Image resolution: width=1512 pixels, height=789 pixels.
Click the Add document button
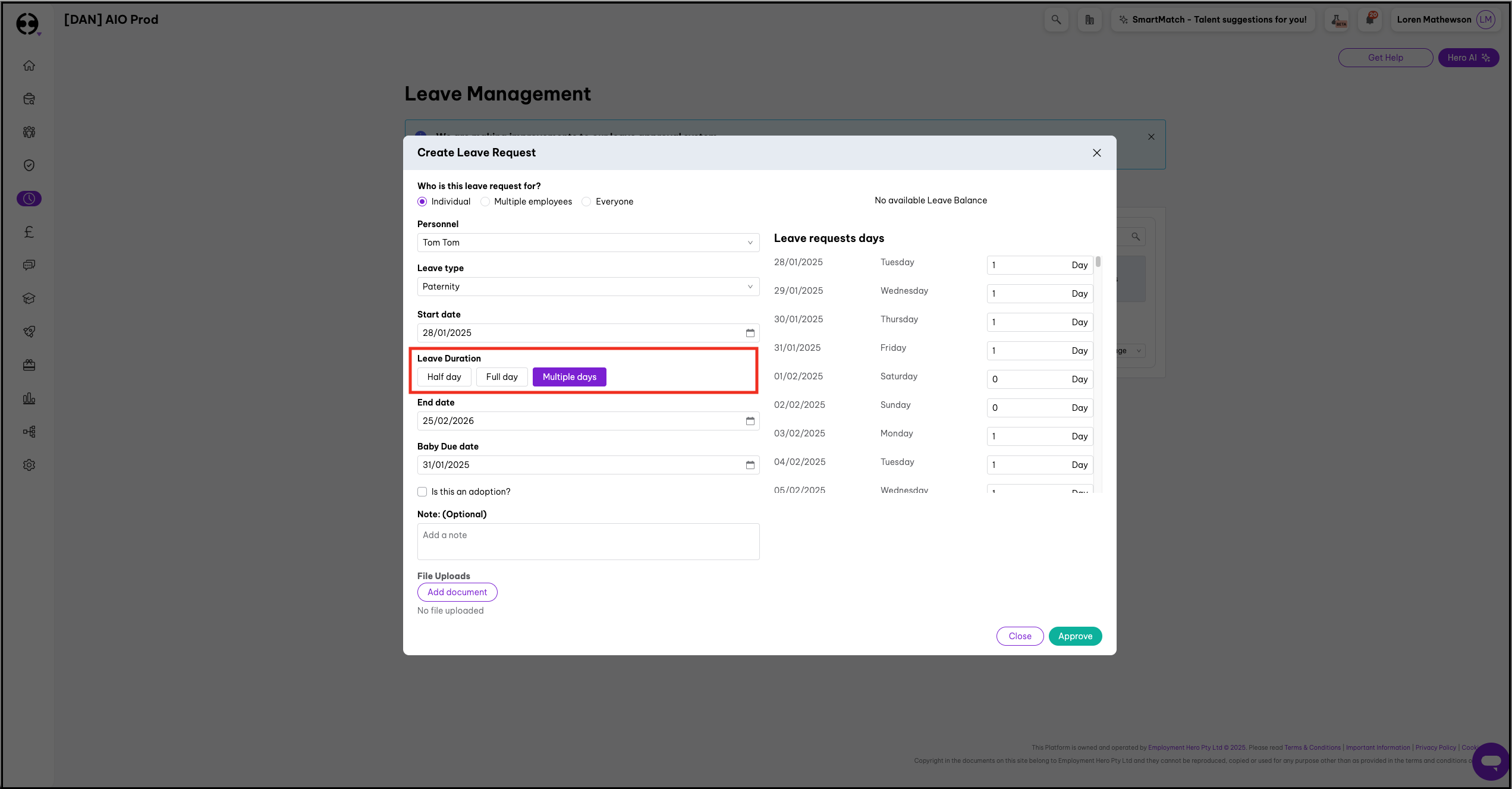pyautogui.click(x=457, y=592)
